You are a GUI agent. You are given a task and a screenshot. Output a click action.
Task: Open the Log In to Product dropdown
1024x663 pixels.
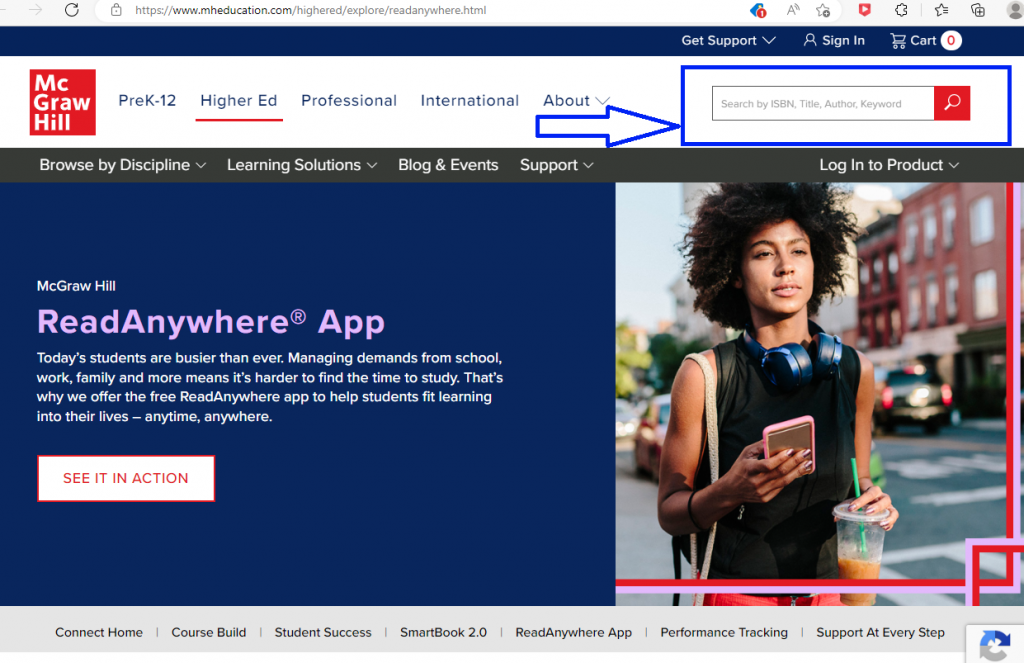tap(888, 165)
